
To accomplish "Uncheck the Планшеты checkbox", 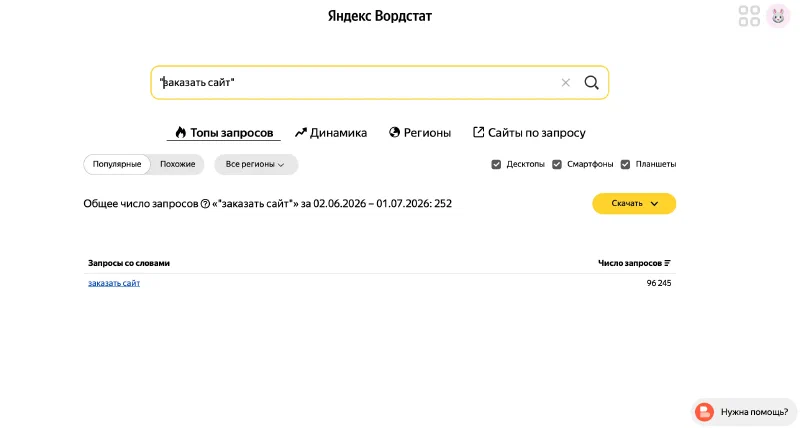I will (x=625, y=164).
